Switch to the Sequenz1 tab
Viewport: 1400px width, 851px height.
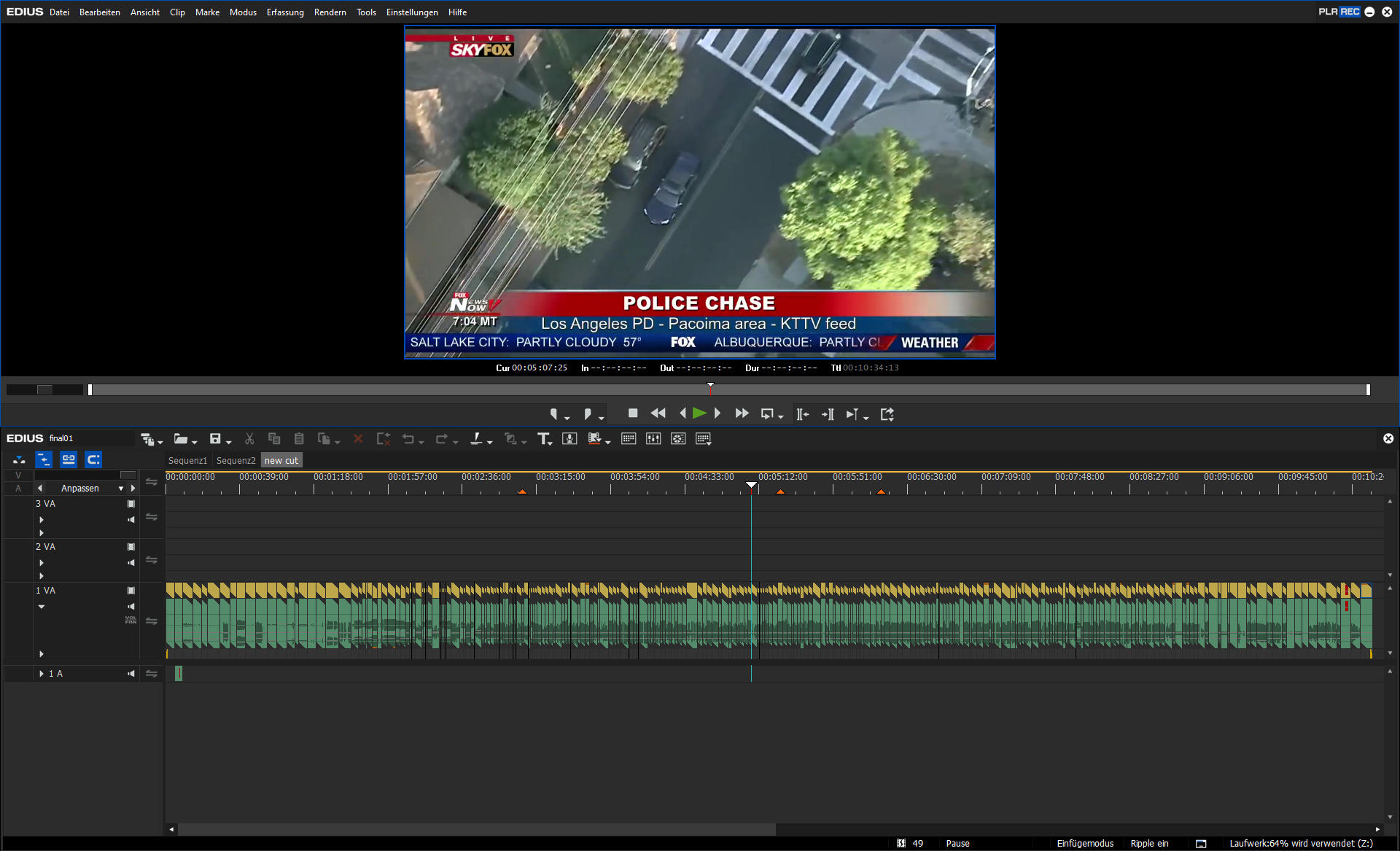pos(188,461)
